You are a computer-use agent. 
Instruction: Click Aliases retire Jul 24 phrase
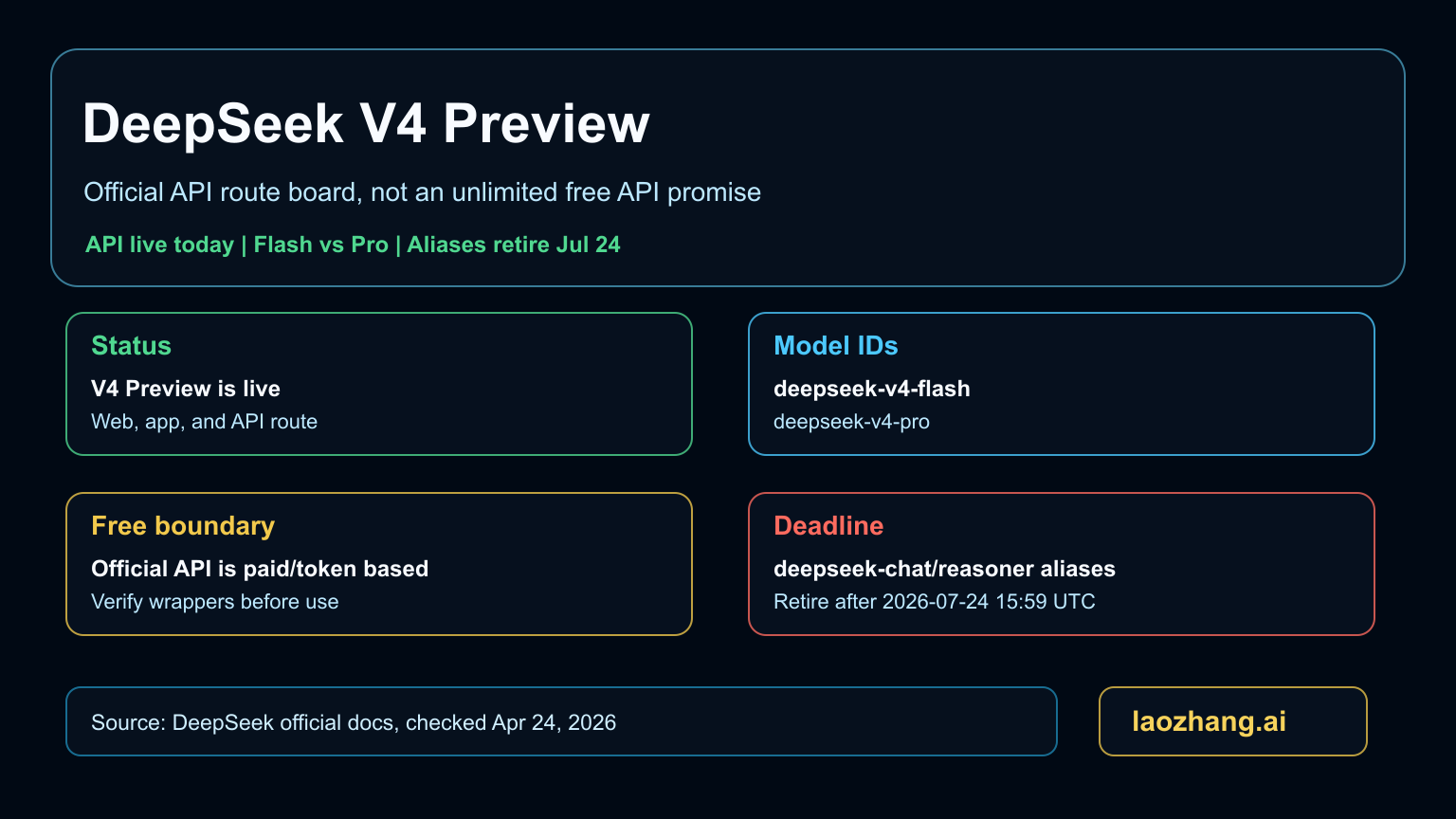click(514, 245)
